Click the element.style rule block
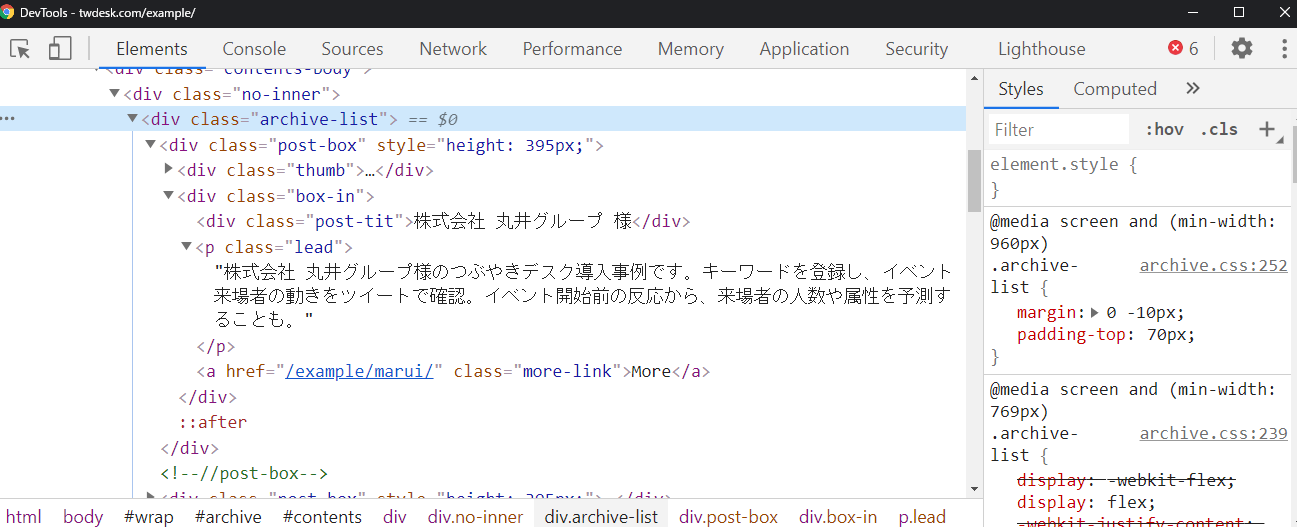The height and width of the screenshot is (527, 1297). point(1138,177)
